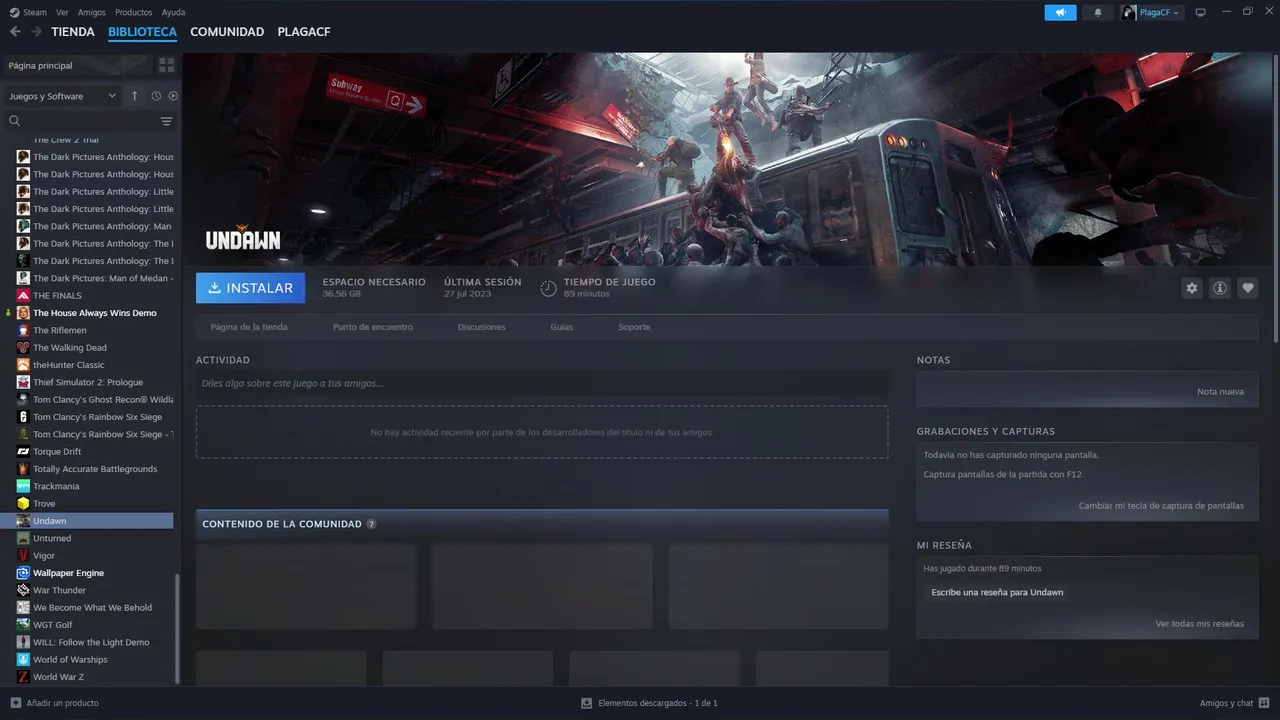Open Undawn game info icon
Viewport: 1280px width, 720px height.
click(1220, 288)
